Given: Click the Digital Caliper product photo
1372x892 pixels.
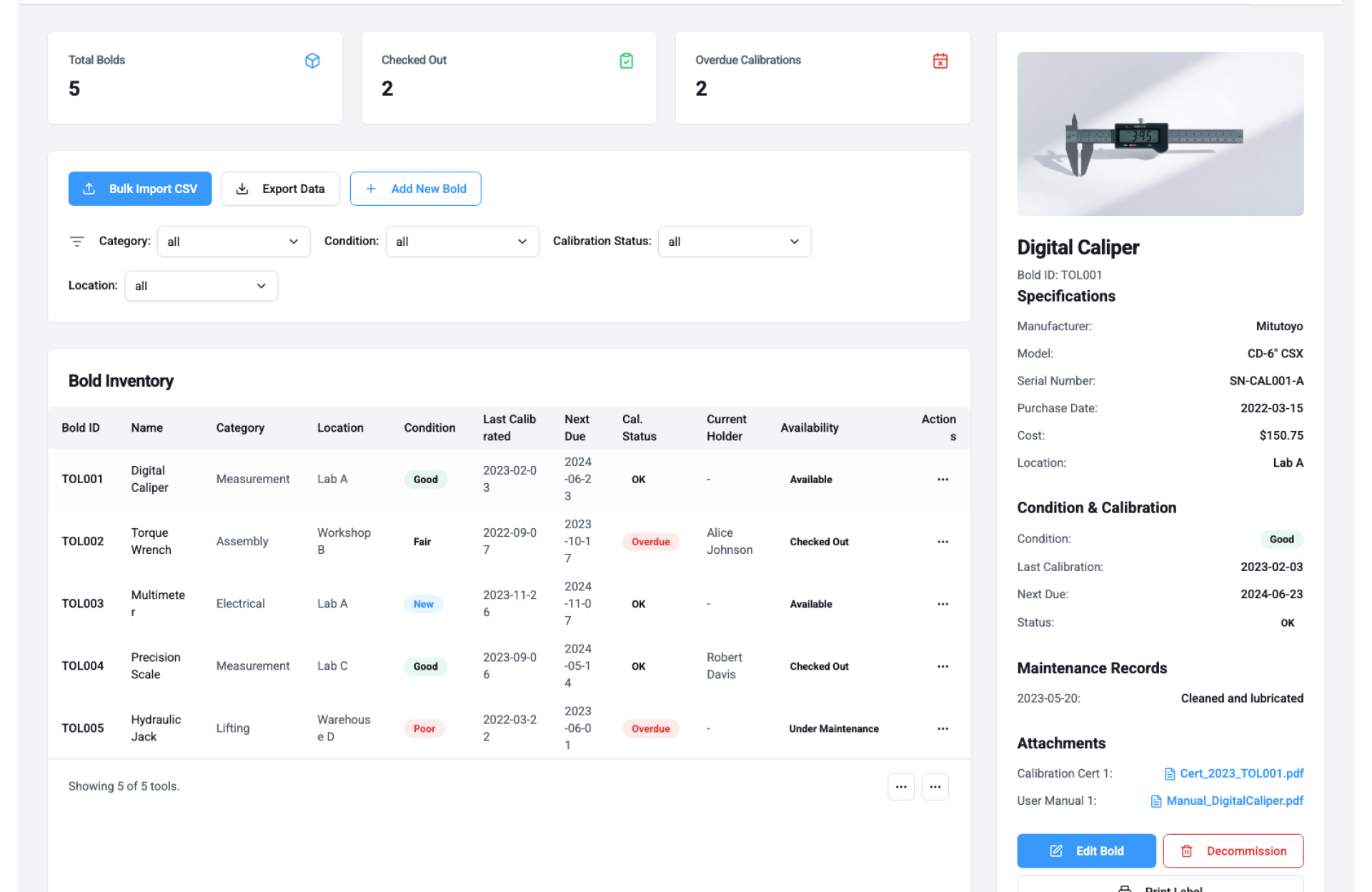Looking at the screenshot, I should point(1160,134).
